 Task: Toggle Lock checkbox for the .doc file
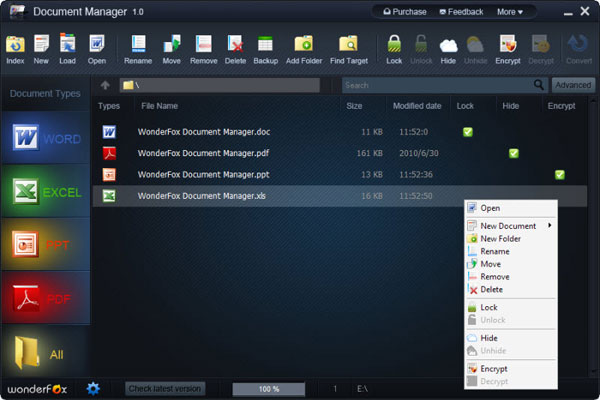point(468,132)
